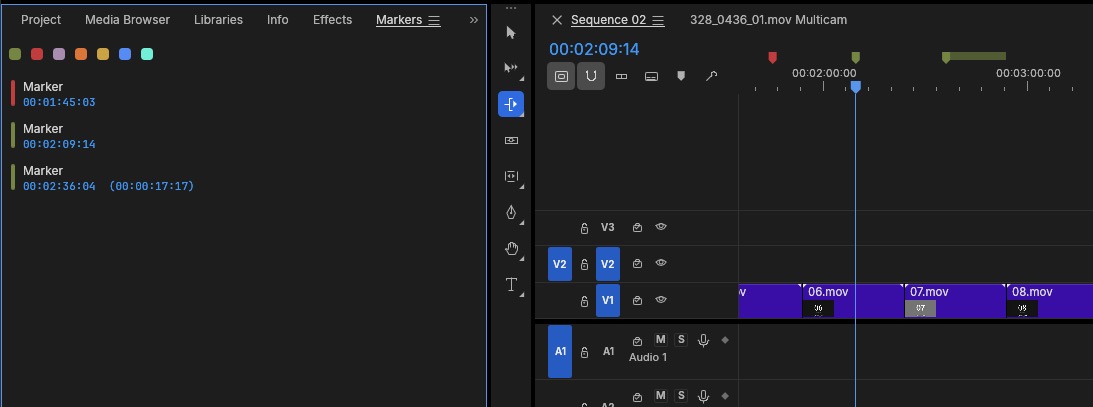The height and width of the screenshot is (407, 1093).
Task: Hide V3 track output eye
Action: coord(661,227)
